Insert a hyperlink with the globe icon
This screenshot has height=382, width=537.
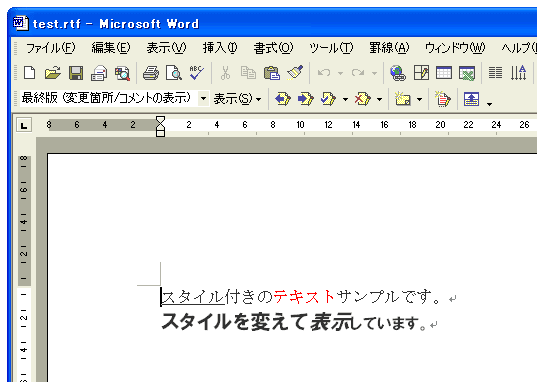point(398,73)
